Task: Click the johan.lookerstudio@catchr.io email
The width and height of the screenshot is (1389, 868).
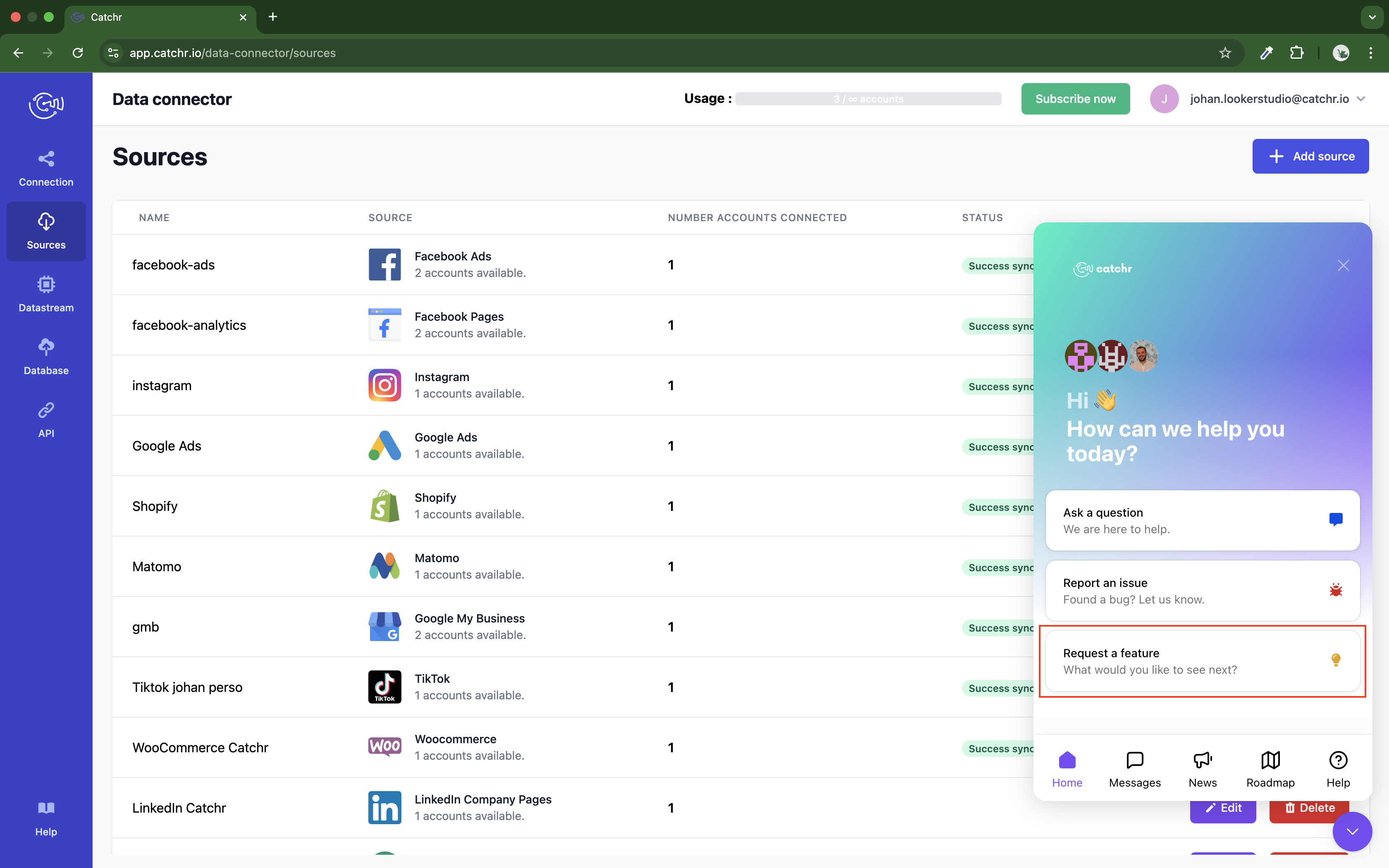Action: 1269,99
